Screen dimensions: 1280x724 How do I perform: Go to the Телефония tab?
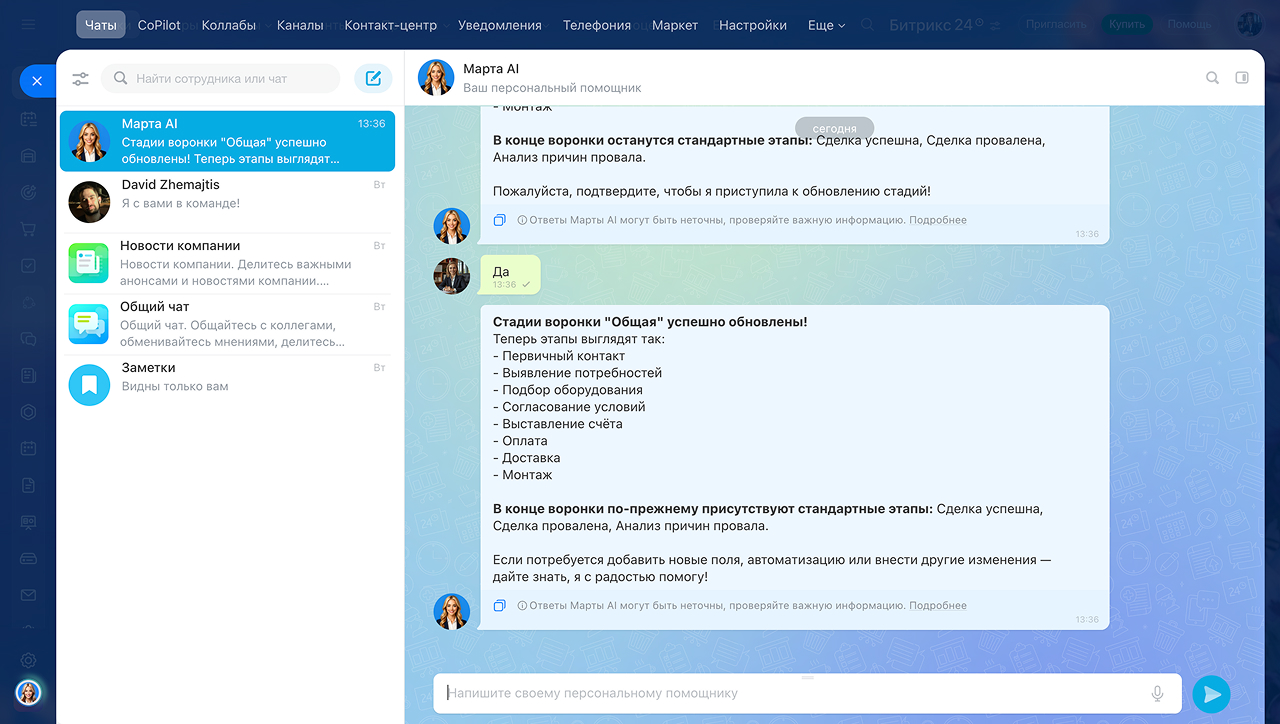click(x=596, y=25)
